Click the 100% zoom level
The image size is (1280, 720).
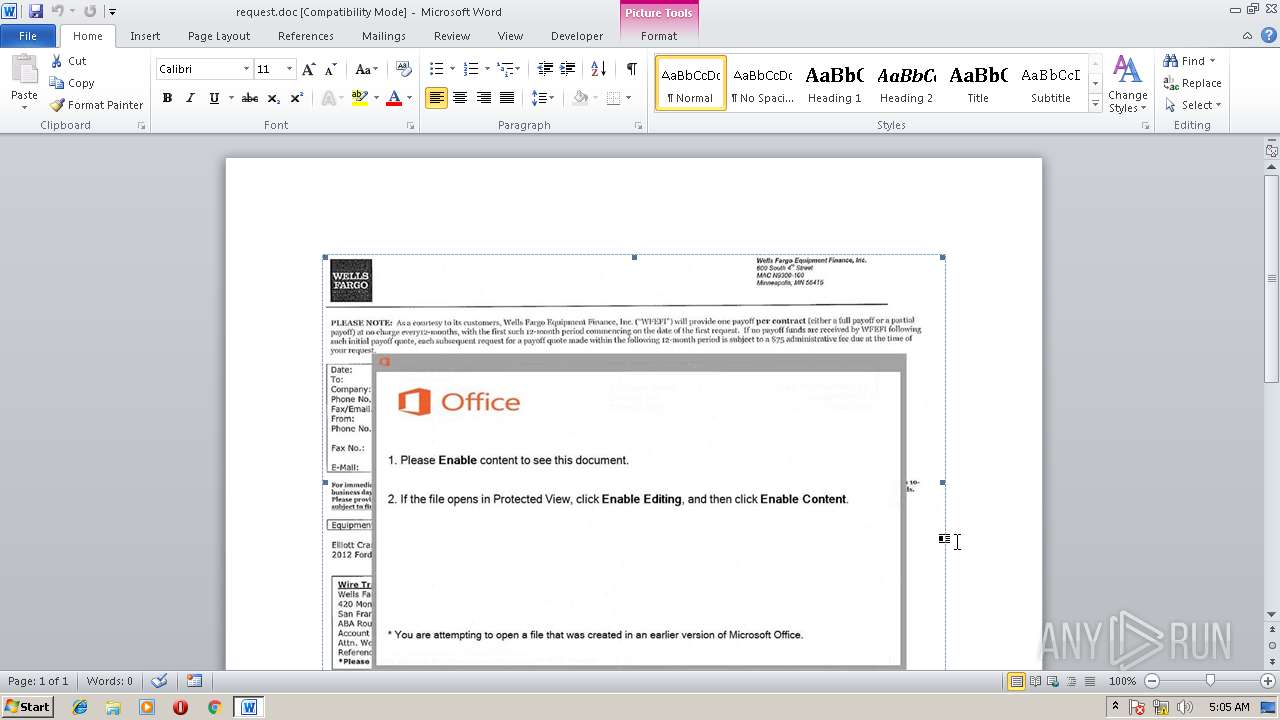[x=1123, y=681]
